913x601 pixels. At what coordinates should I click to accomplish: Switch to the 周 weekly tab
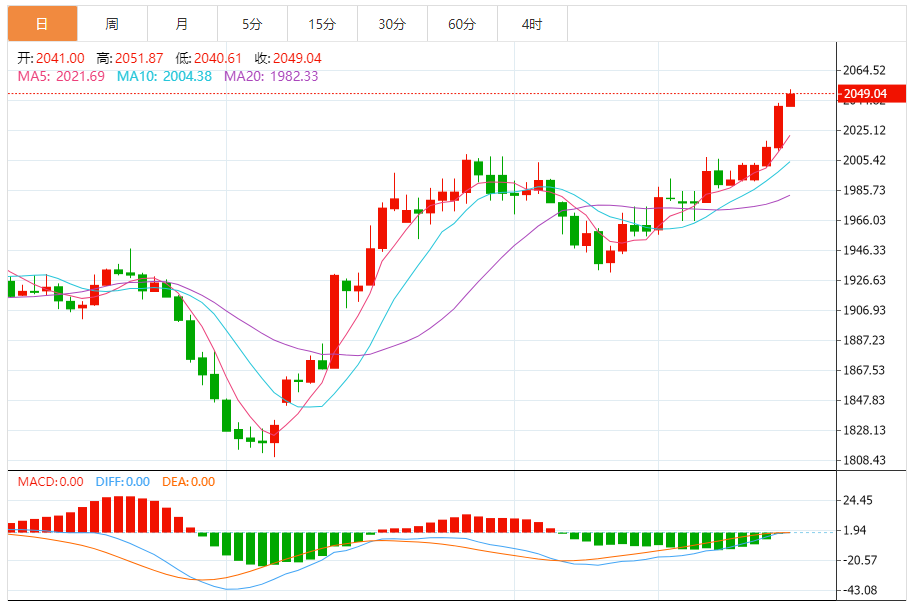[x=112, y=24]
